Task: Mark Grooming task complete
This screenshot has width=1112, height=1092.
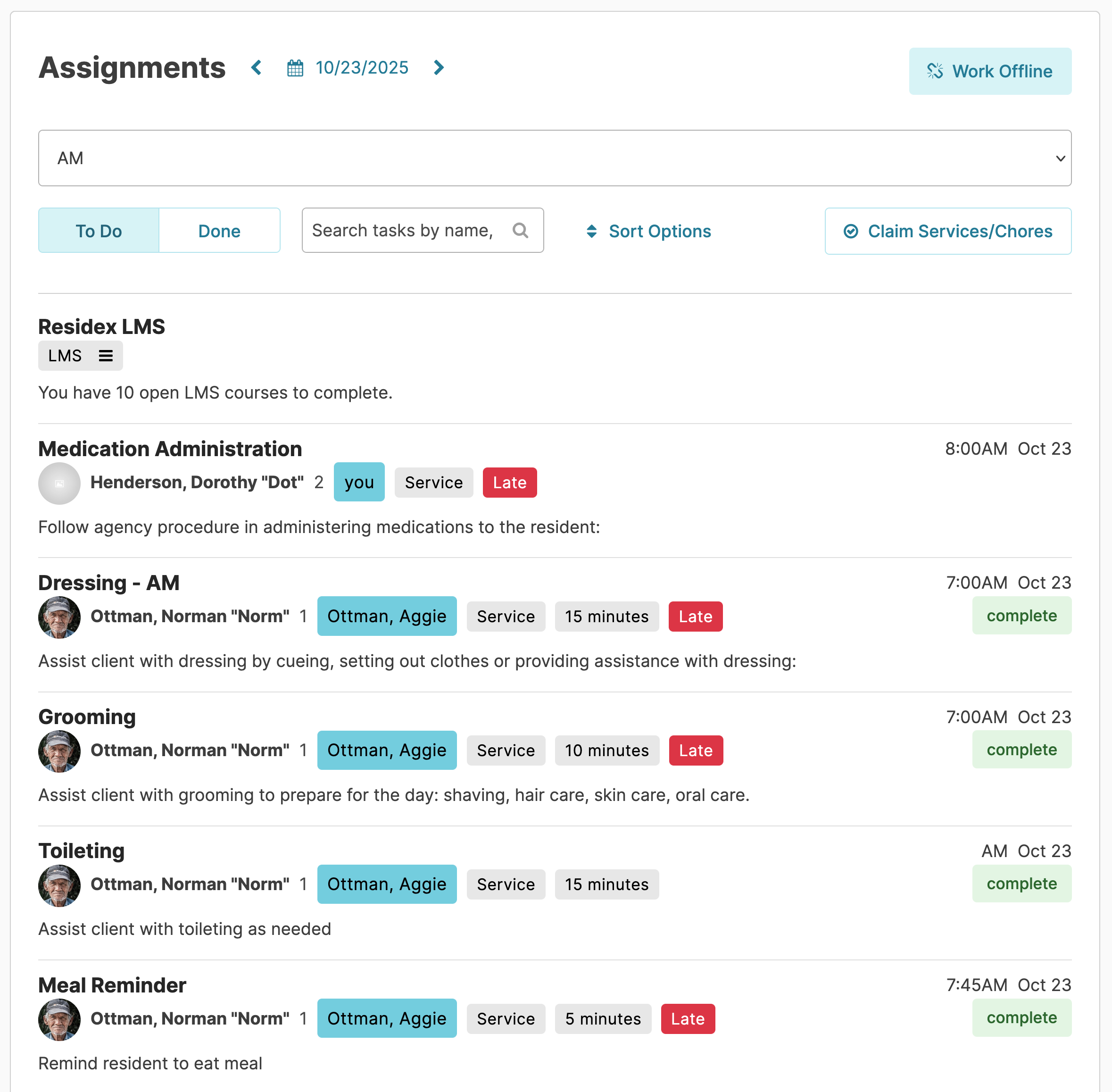Action: (1021, 750)
